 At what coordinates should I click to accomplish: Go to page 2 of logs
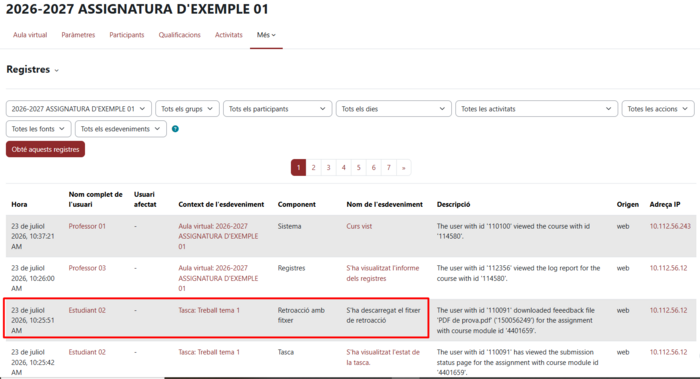(x=313, y=168)
